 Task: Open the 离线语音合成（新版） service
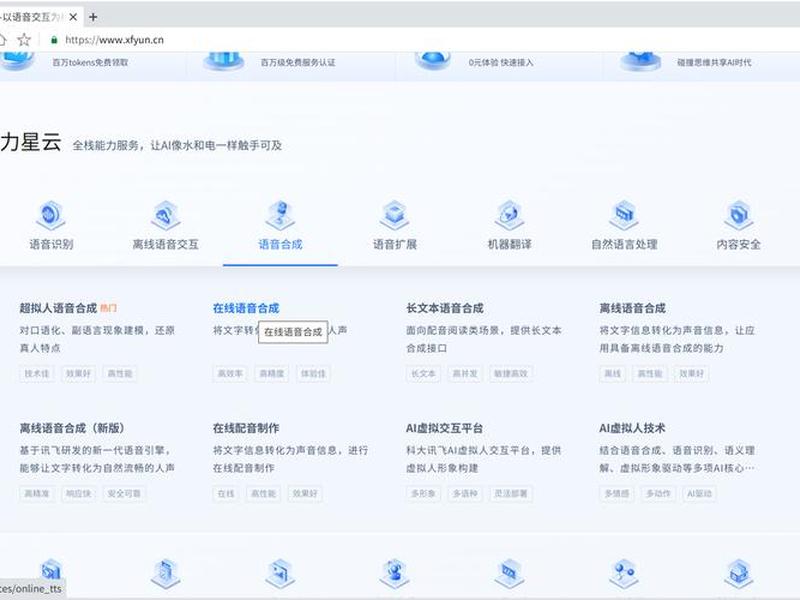(72, 428)
